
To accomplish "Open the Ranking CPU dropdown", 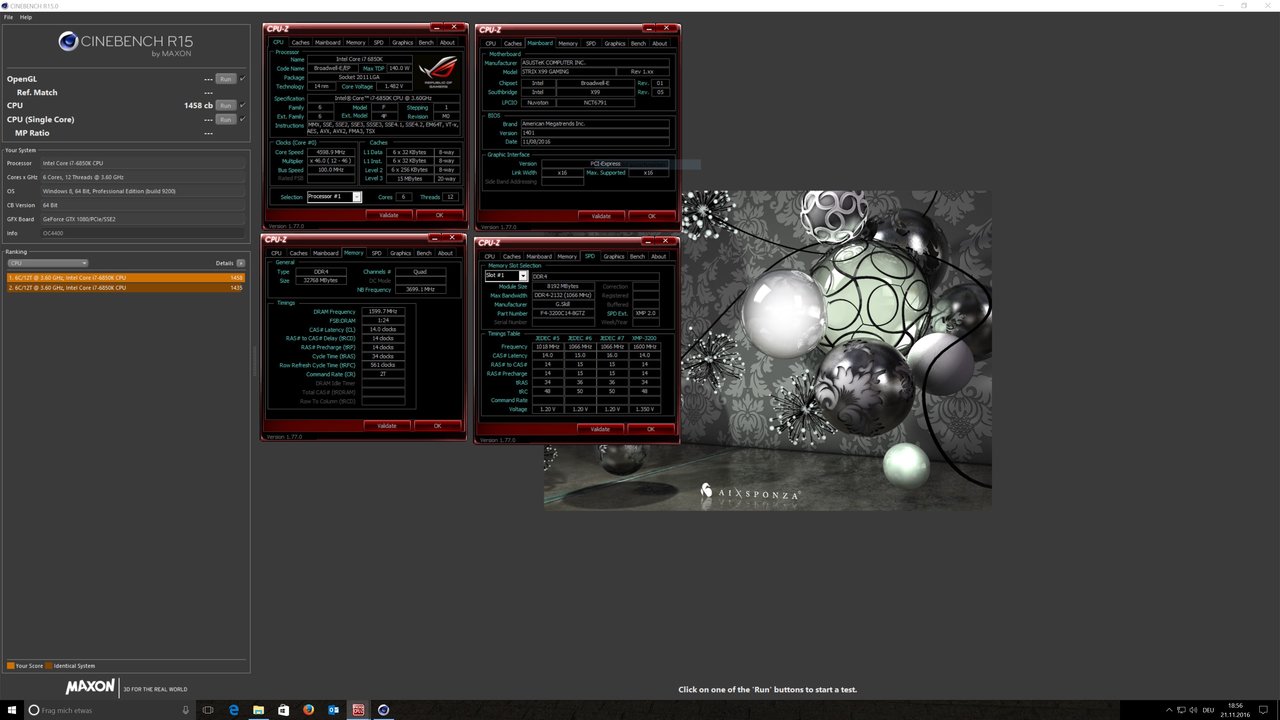I will tap(47, 263).
